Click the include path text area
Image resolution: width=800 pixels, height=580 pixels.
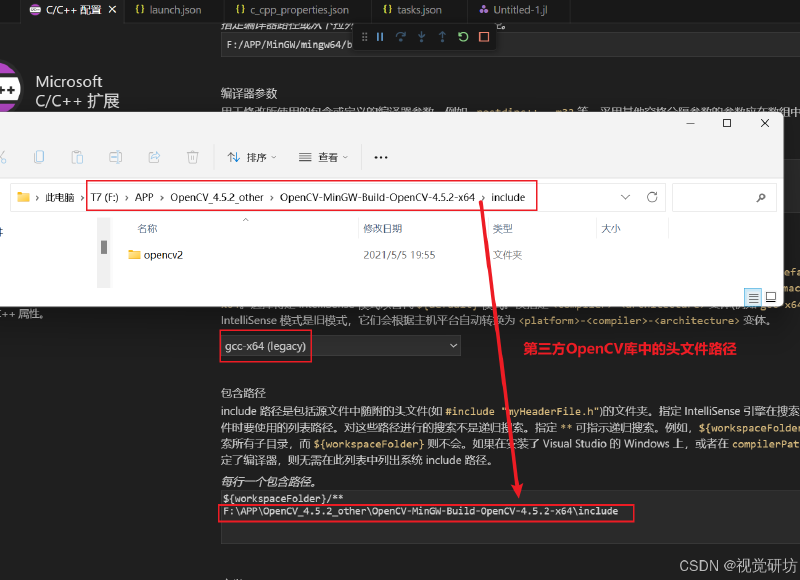tap(510, 517)
